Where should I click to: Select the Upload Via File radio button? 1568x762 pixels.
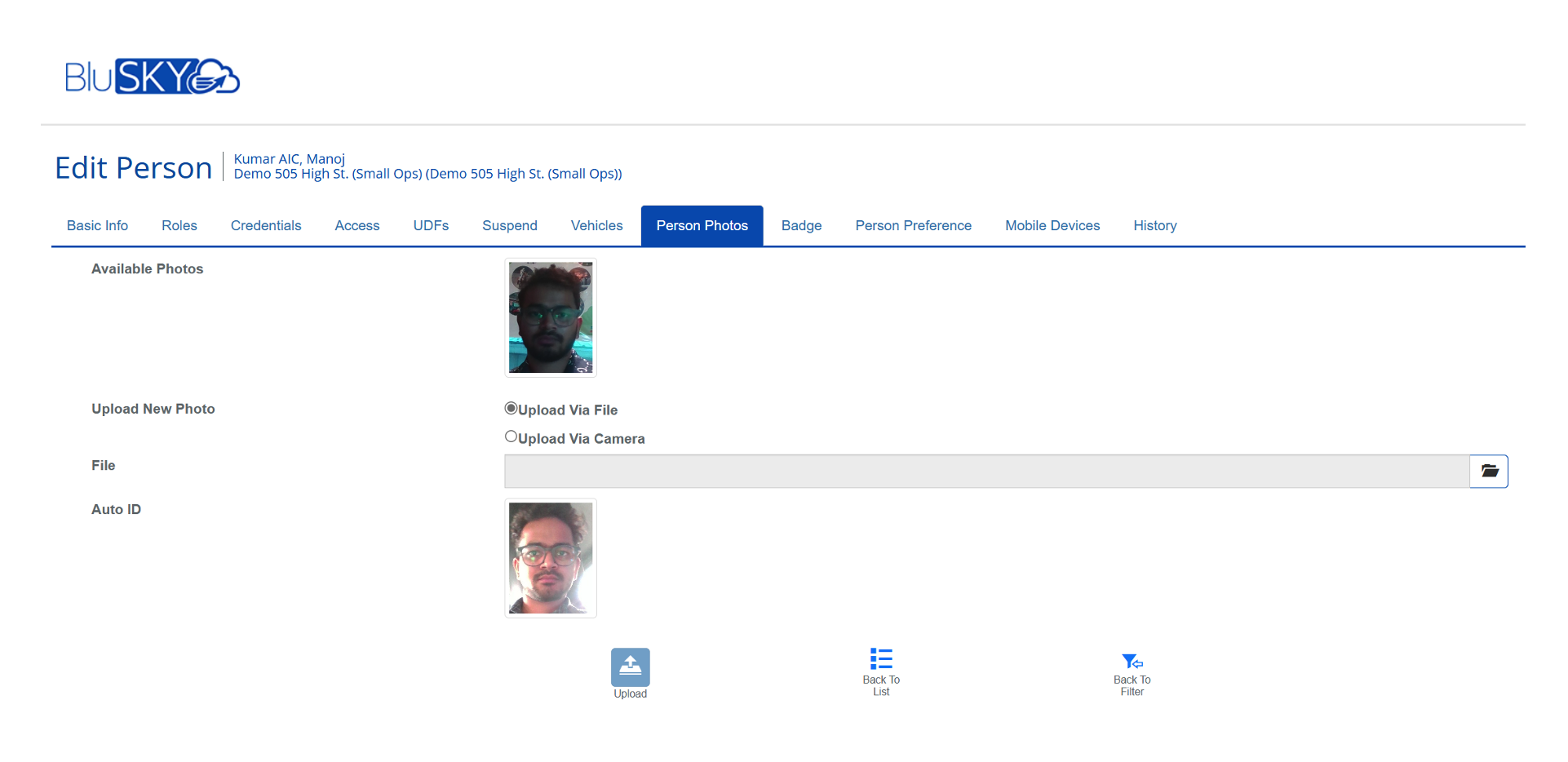pyautogui.click(x=511, y=408)
